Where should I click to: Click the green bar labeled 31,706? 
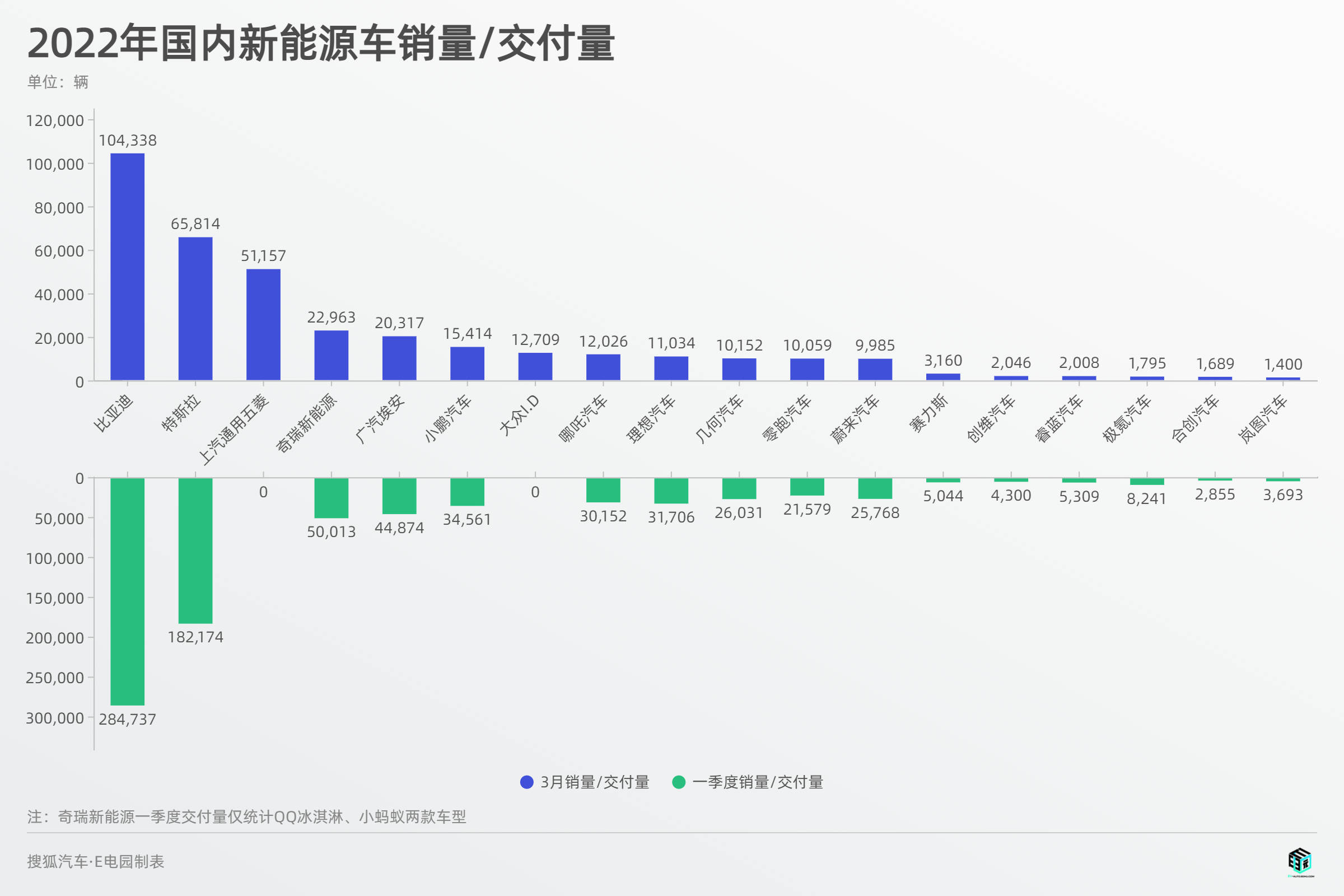[671, 491]
